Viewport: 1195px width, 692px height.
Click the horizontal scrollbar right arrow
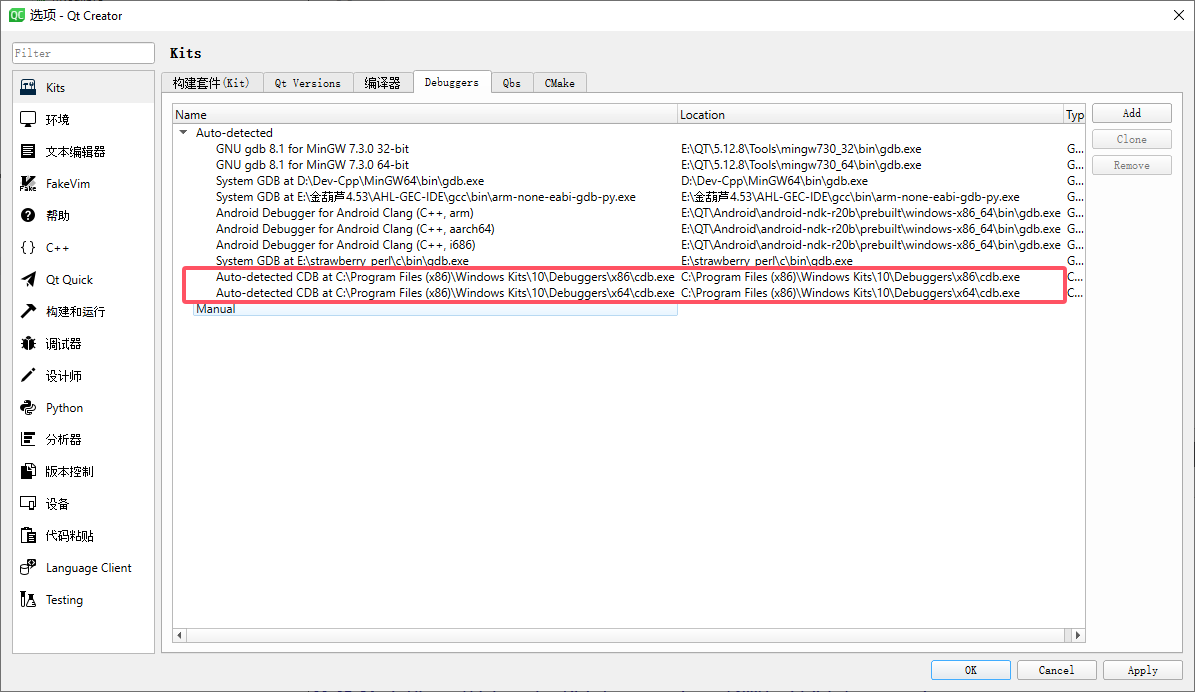(x=1078, y=635)
